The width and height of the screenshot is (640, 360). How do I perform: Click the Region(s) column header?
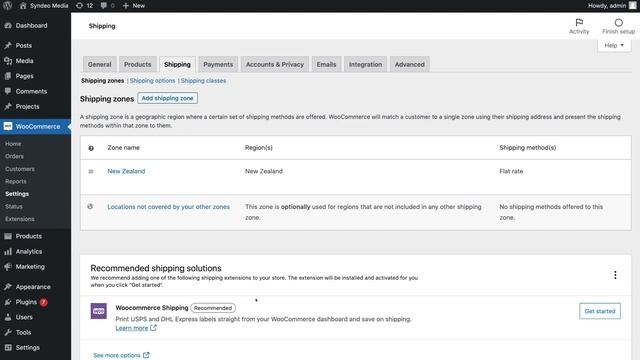coord(258,148)
